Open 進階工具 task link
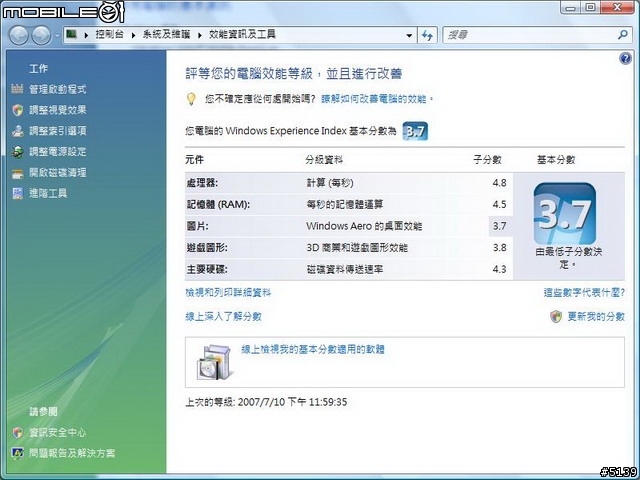The height and width of the screenshot is (480, 640). 48,193
